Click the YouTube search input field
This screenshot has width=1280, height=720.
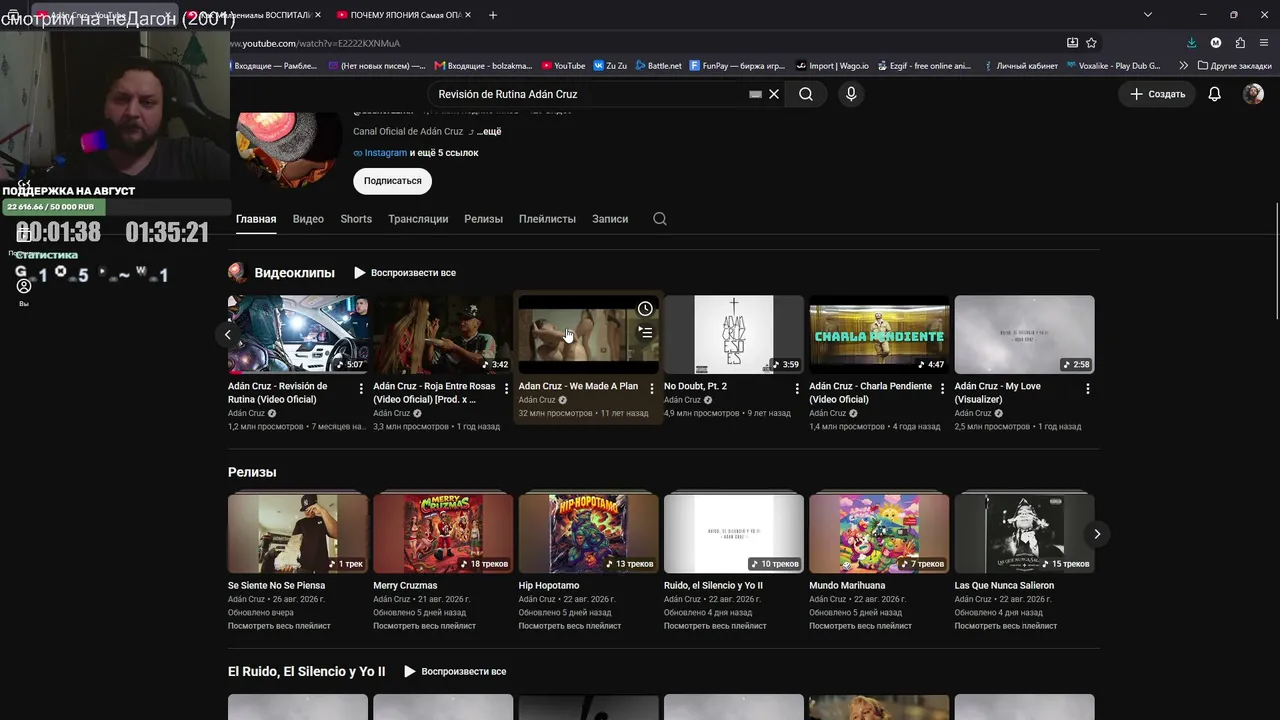[x=590, y=94]
